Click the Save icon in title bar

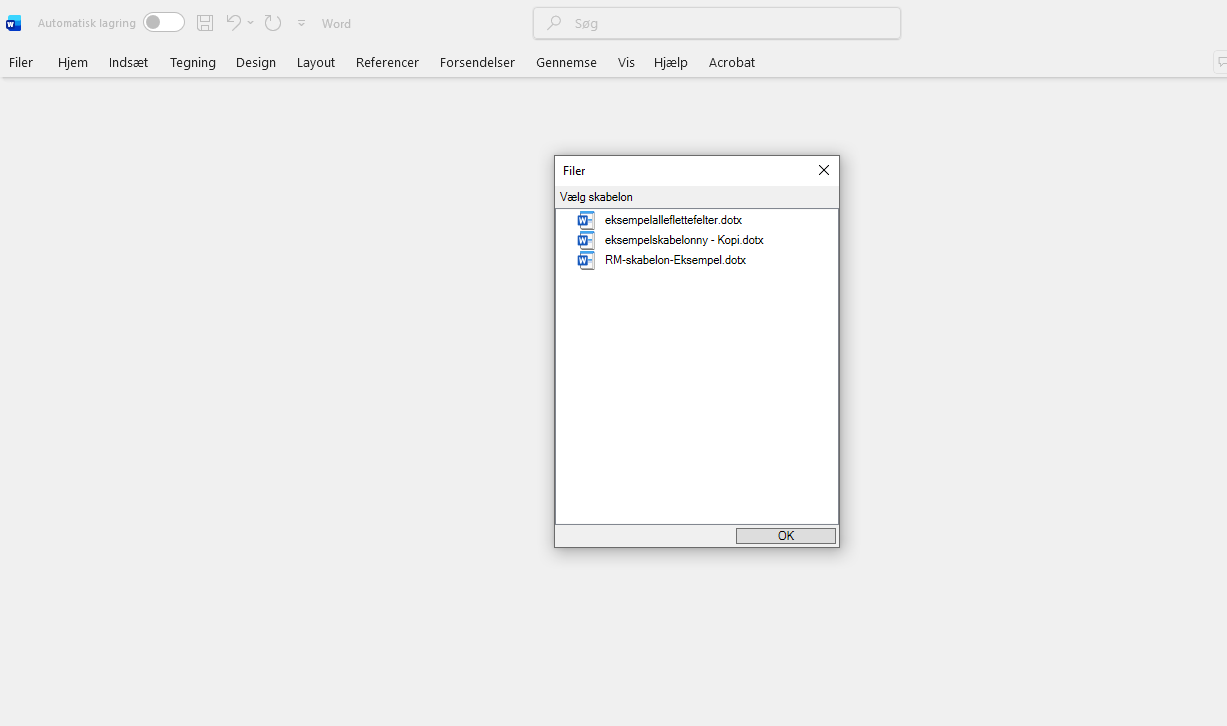(205, 23)
